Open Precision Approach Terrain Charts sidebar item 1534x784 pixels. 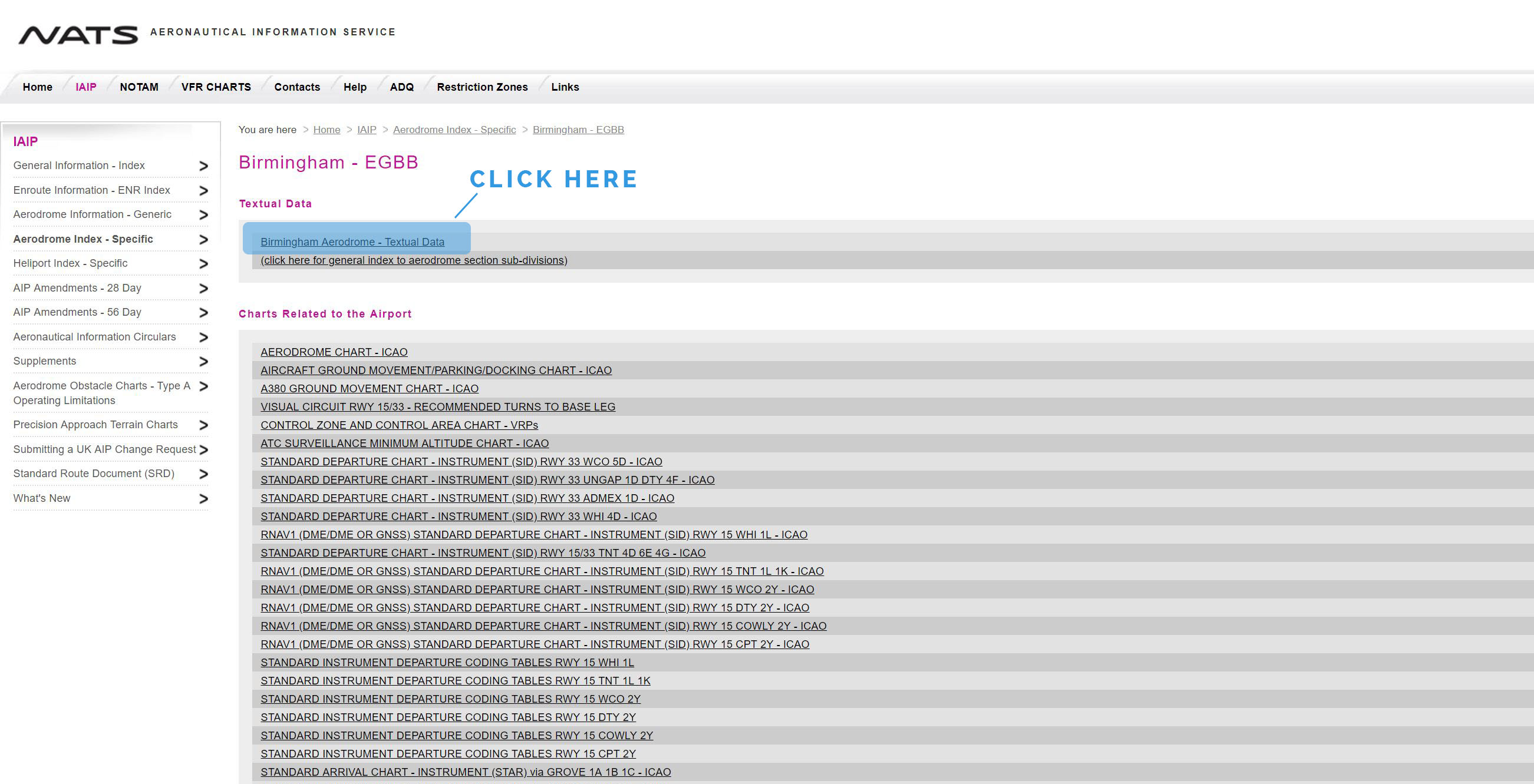tap(95, 425)
